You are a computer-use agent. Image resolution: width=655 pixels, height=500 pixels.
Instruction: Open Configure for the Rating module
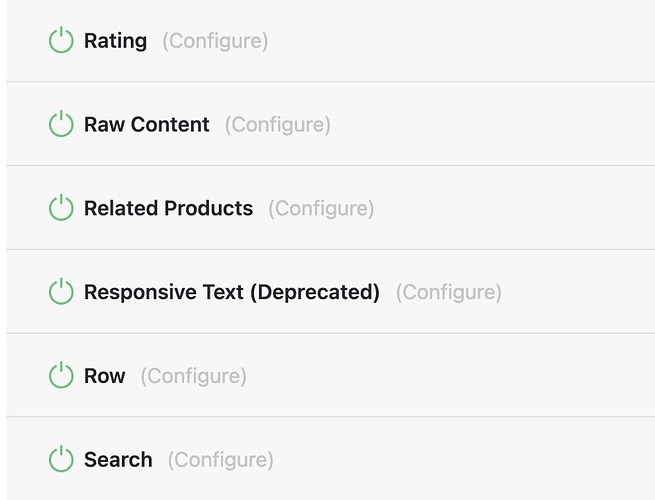[x=215, y=41]
